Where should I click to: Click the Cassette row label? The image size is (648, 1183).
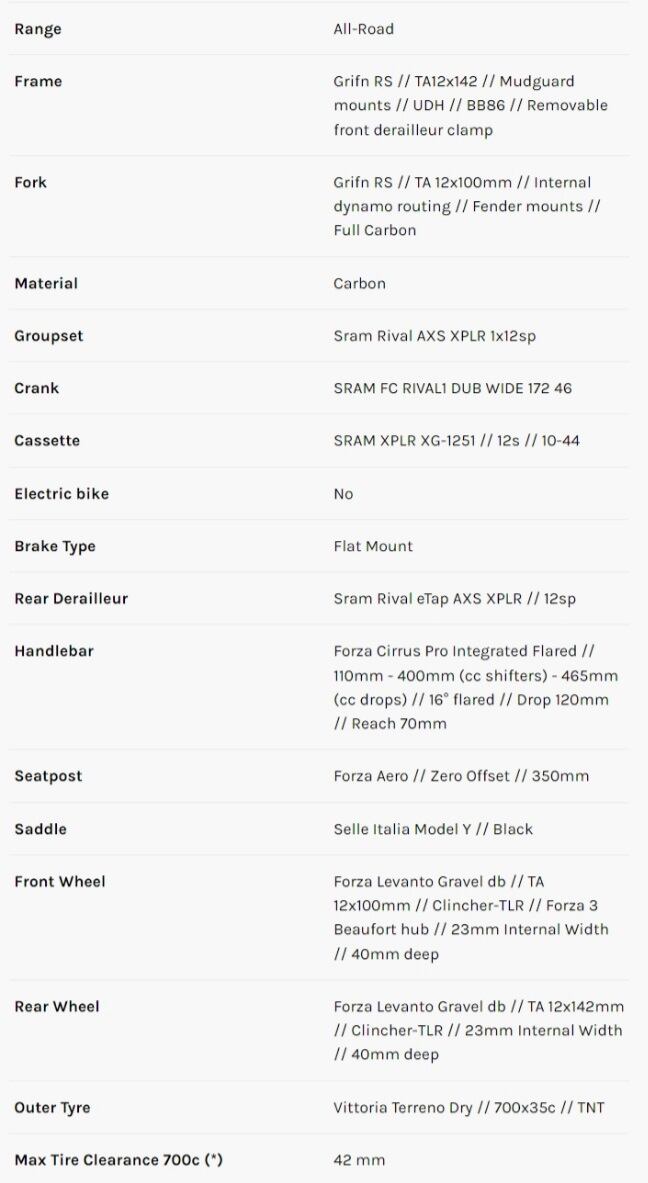[47, 440]
